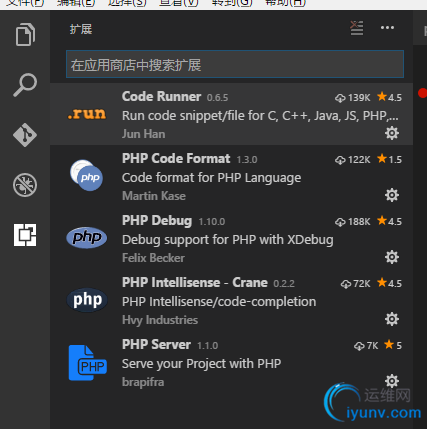Open the Explorer files view
Screen dimensions: 427x429
point(25,34)
